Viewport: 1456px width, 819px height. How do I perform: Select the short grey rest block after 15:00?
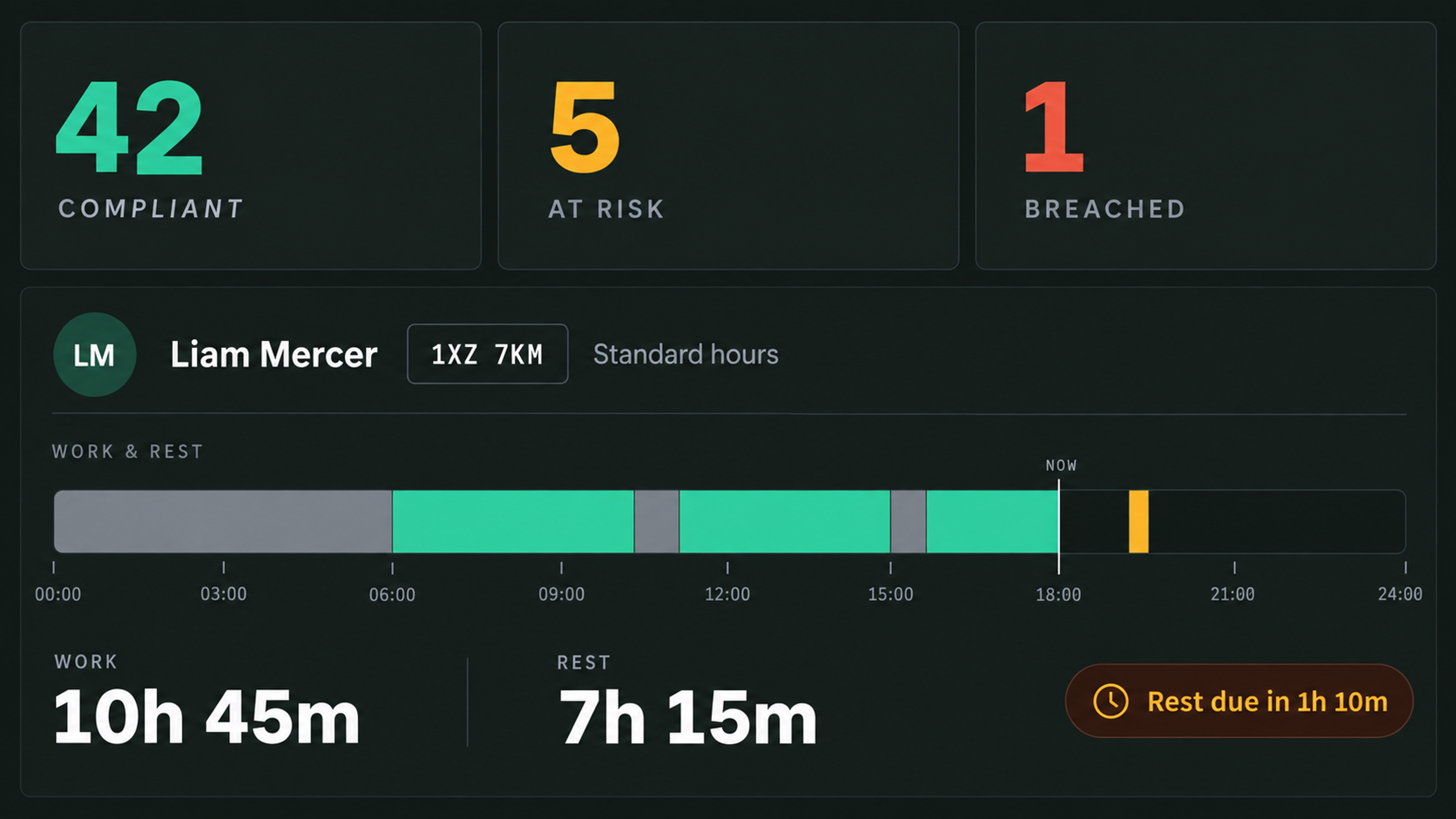tap(908, 522)
